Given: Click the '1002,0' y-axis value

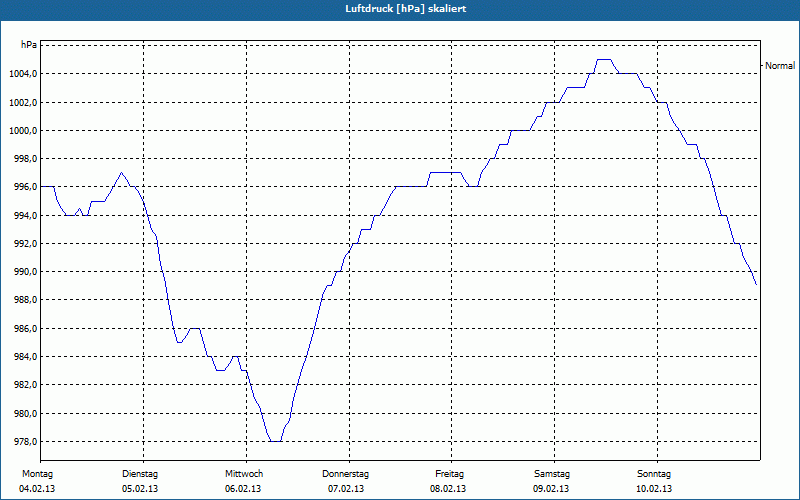Looking at the screenshot, I should (x=23, y=103).
